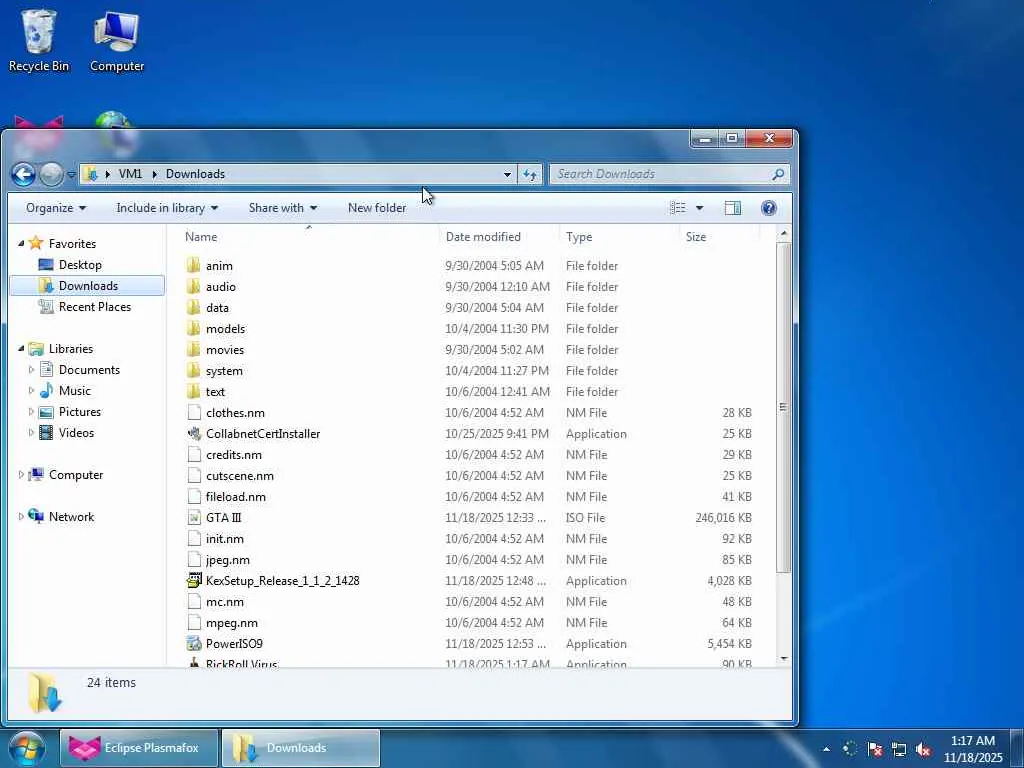Image resolution: width=1024 pixels, height=768 pixels.
Task: Open the view options dropdown arrow
Action: (x=699, y=208)
